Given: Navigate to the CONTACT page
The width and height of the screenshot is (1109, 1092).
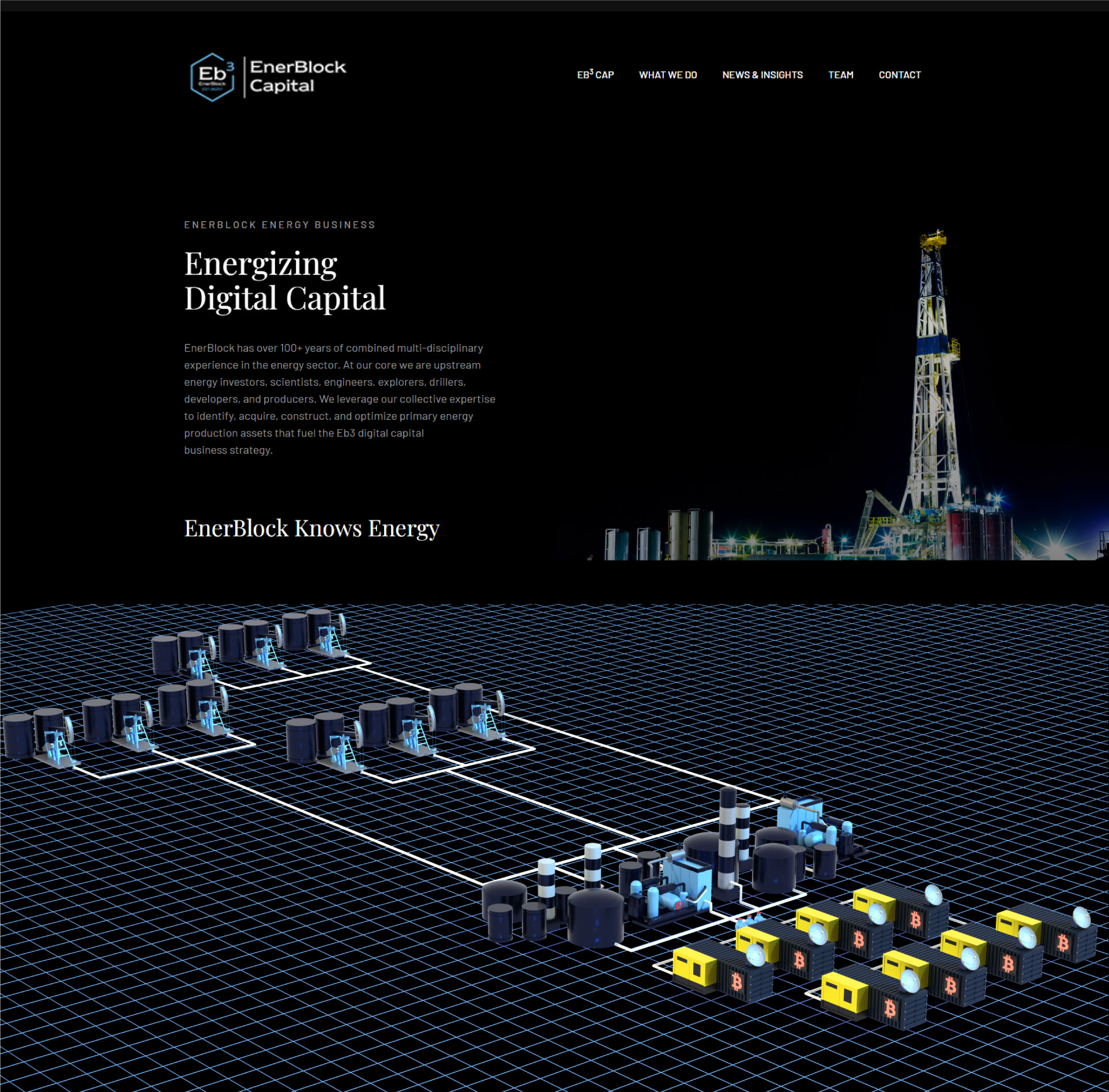Looking at the screenshot, I should (899, 75).
